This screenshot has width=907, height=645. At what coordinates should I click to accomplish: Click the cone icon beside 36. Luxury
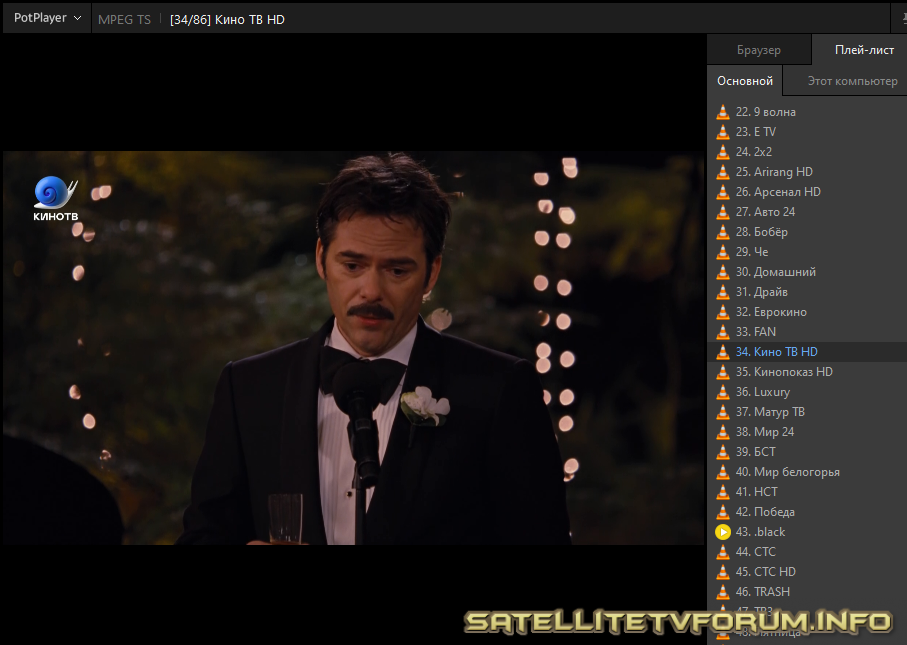click(723, 392)
